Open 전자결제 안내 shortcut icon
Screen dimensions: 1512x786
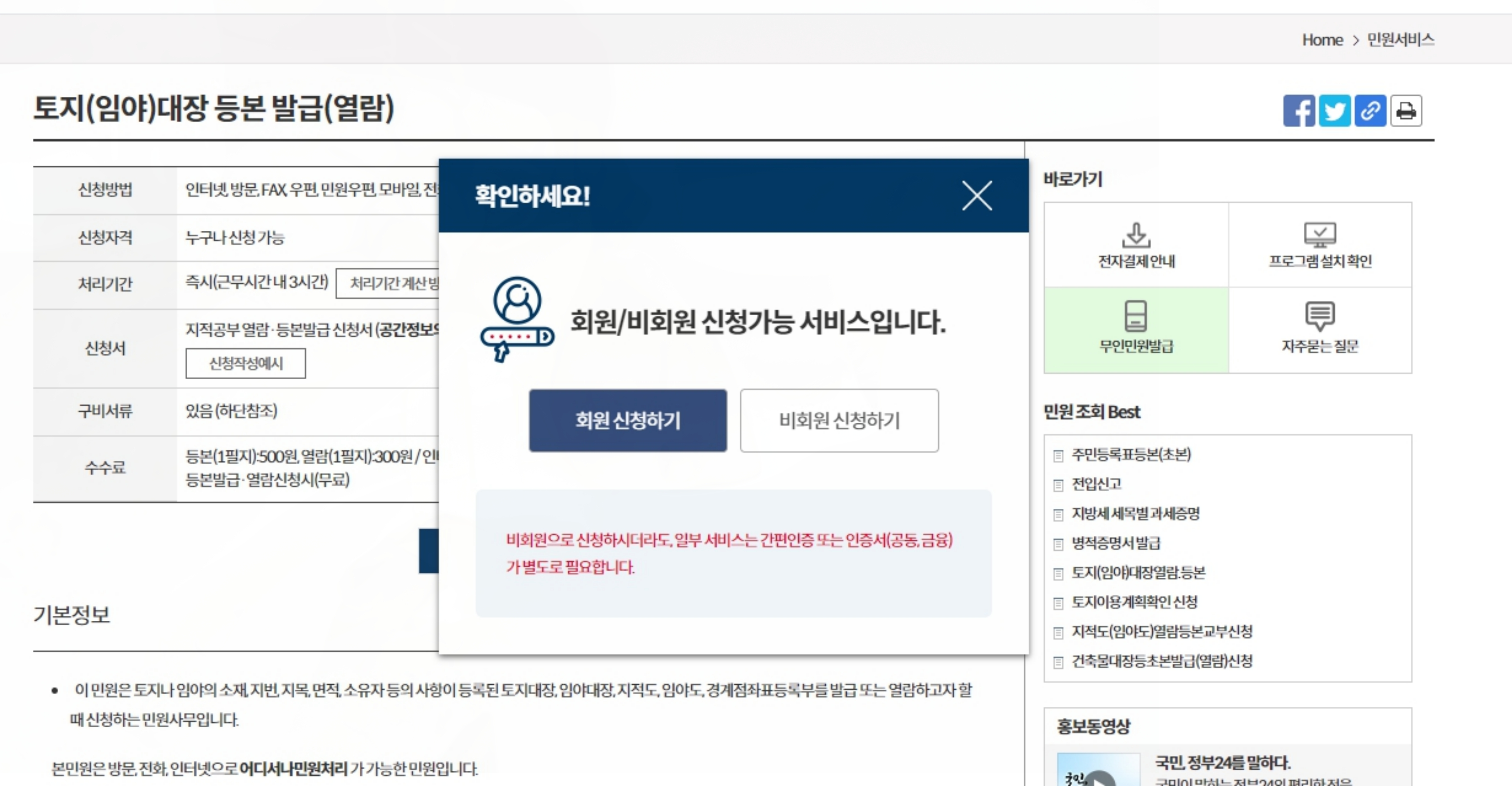(x=1136, y=245)
